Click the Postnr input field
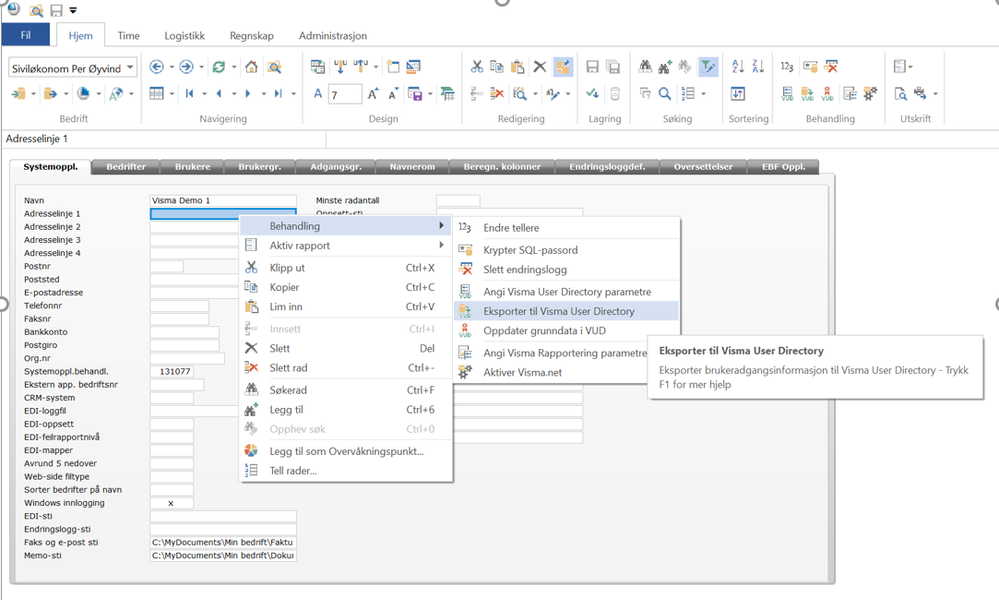 166,266
